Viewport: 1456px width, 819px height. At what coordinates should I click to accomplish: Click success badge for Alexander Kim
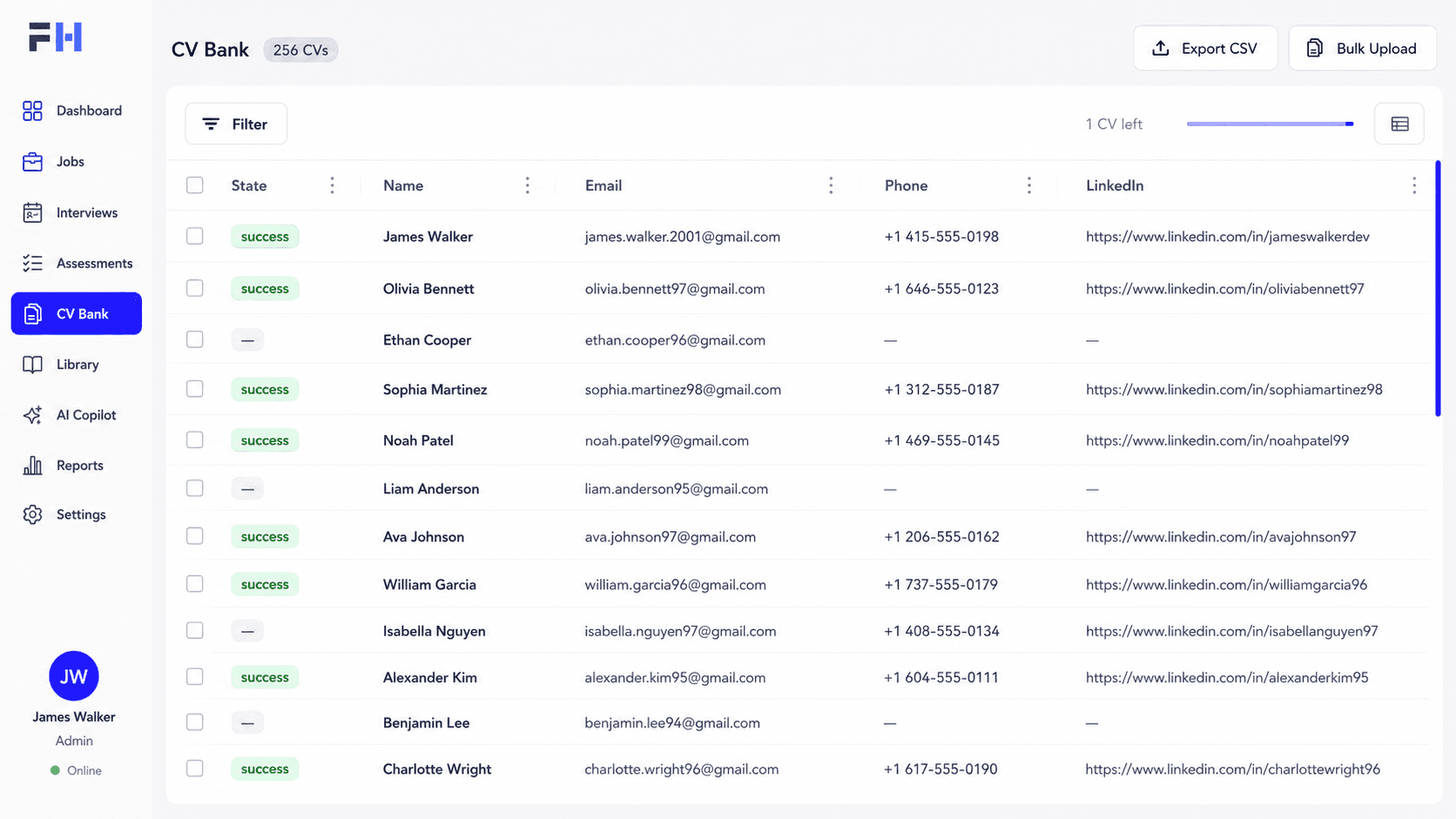click(265, 677)
